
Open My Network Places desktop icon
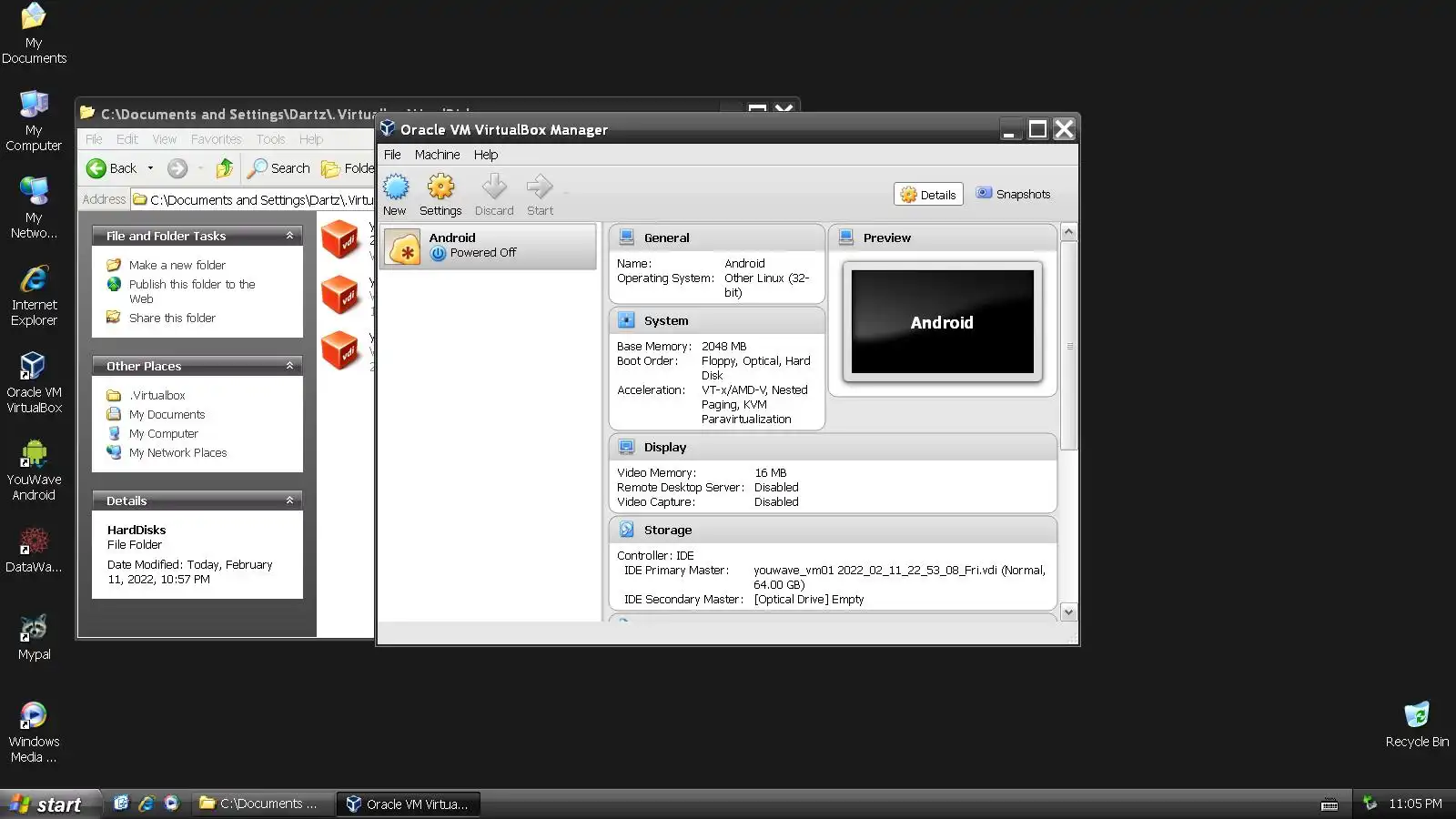(34, 208)
